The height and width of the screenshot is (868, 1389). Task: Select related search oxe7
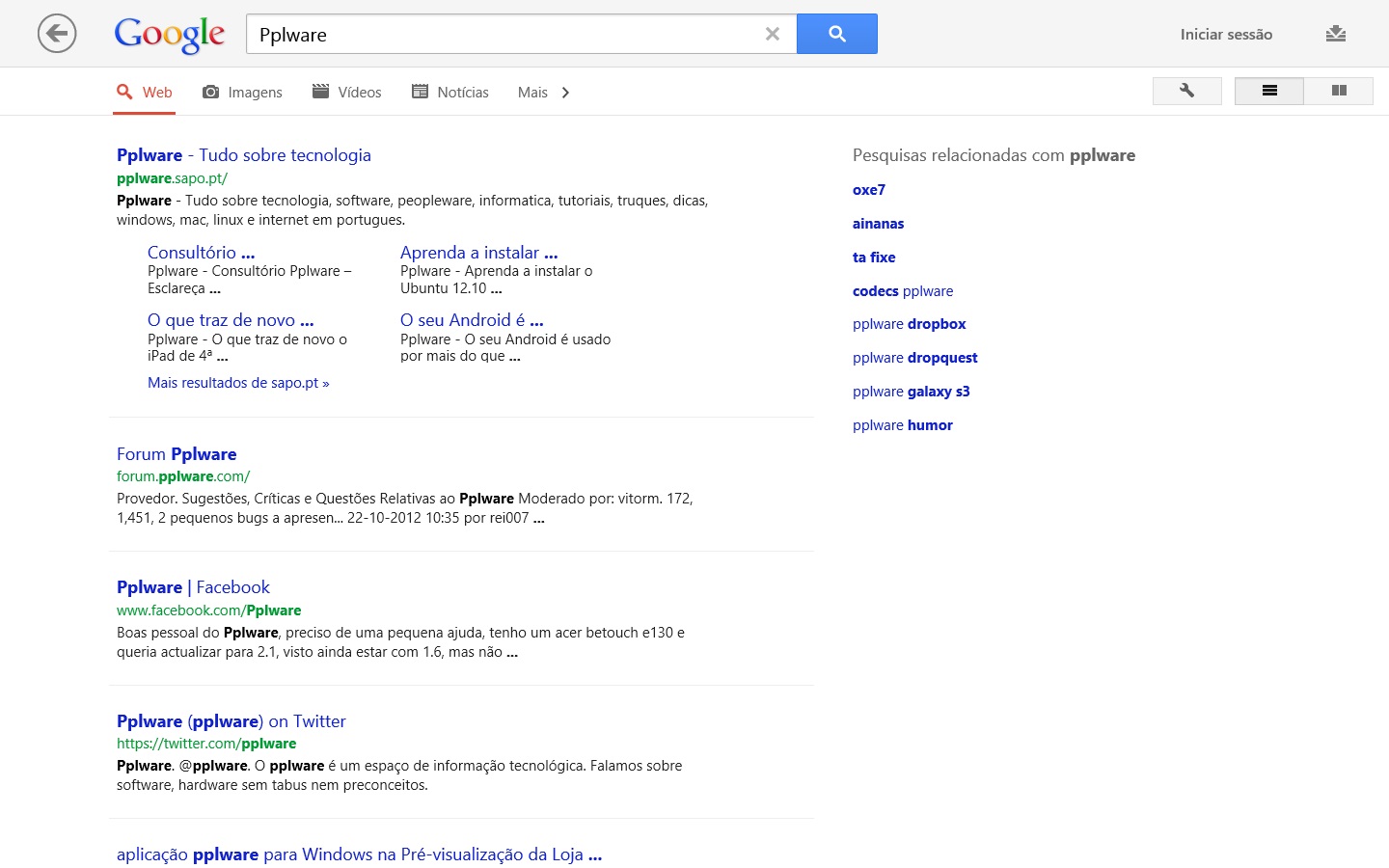869,190
